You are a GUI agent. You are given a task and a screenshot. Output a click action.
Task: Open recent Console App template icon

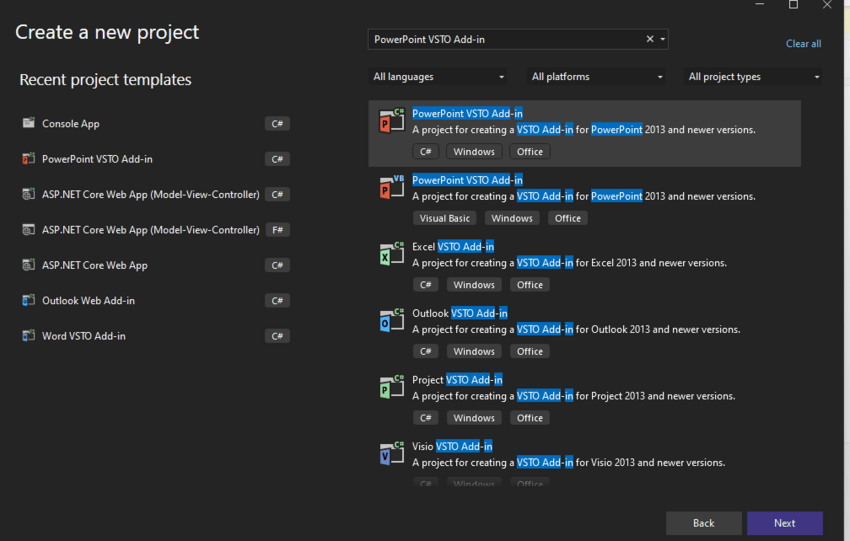(28, 123)
